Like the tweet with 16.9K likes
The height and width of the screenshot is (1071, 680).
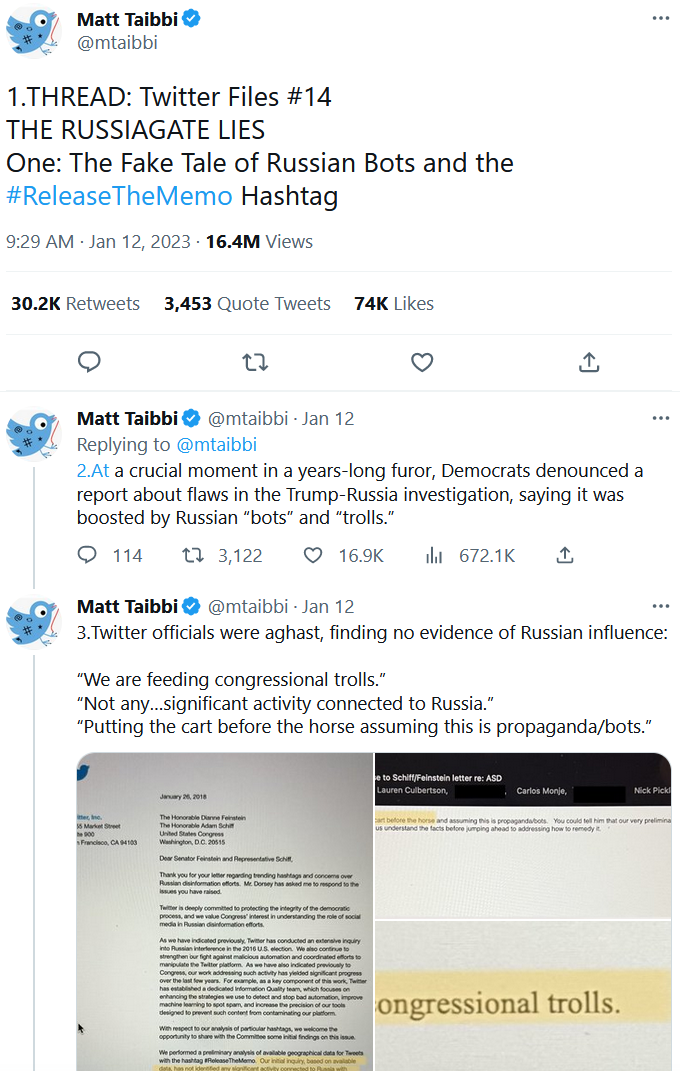pos(314,555)
